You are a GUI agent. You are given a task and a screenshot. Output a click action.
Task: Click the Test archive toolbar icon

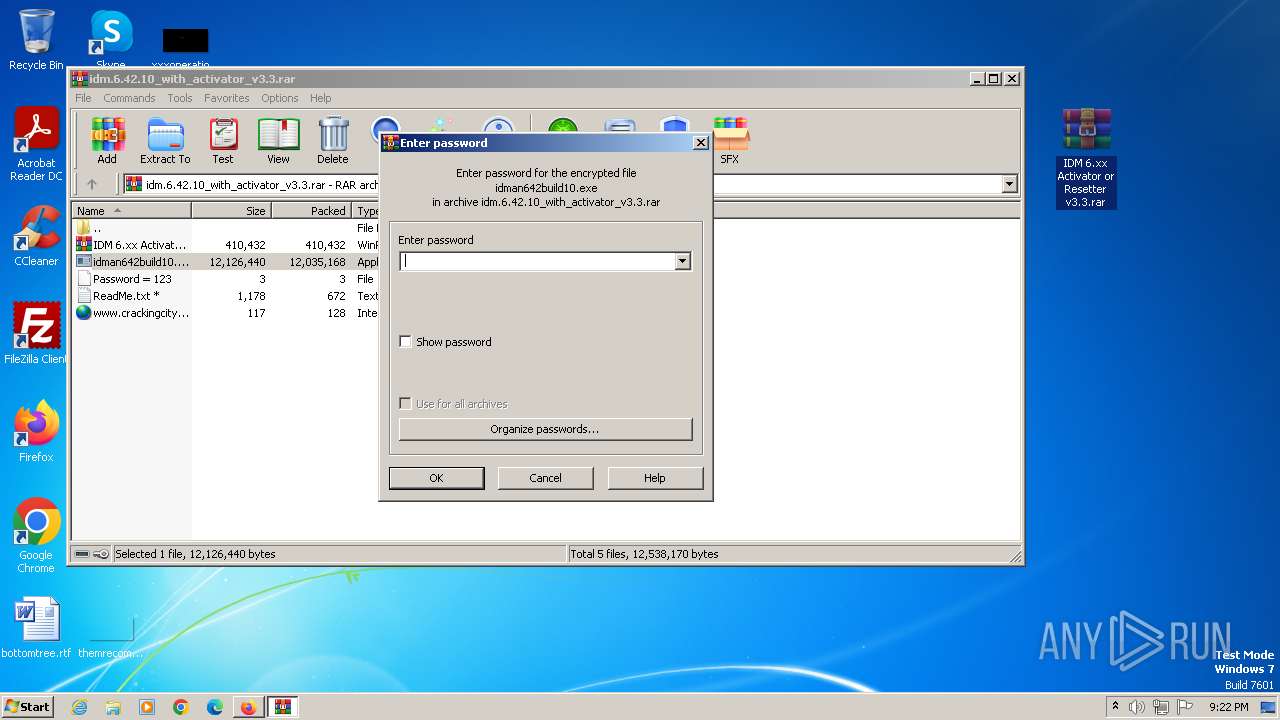223,141
